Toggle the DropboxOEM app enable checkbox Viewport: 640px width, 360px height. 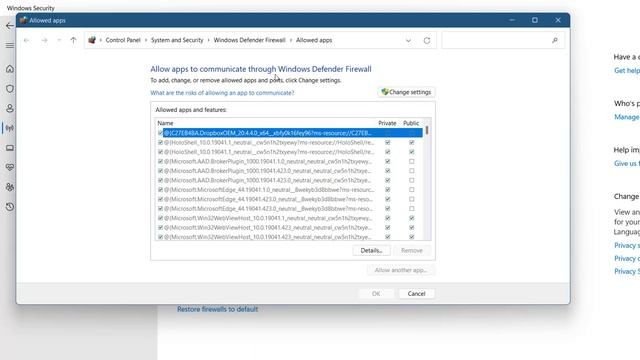tap(160, 133)
